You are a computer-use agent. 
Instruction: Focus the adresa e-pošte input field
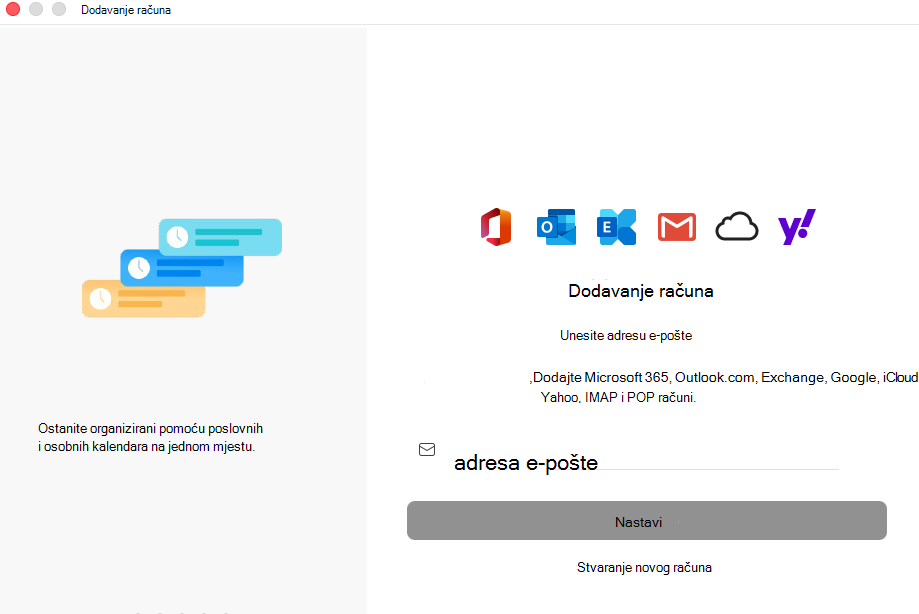point(646,463)
